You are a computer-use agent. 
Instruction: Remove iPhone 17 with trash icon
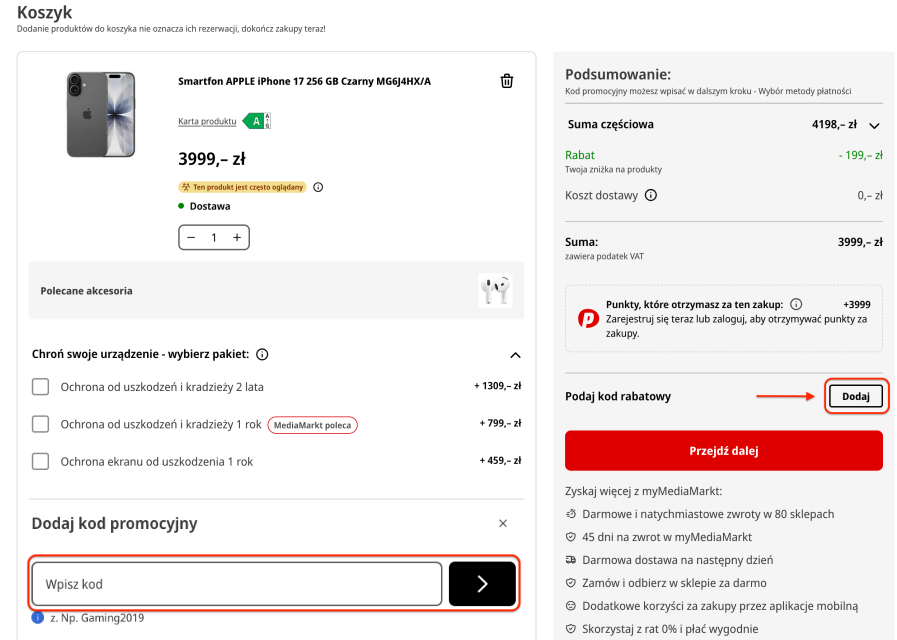click(506, 81)
